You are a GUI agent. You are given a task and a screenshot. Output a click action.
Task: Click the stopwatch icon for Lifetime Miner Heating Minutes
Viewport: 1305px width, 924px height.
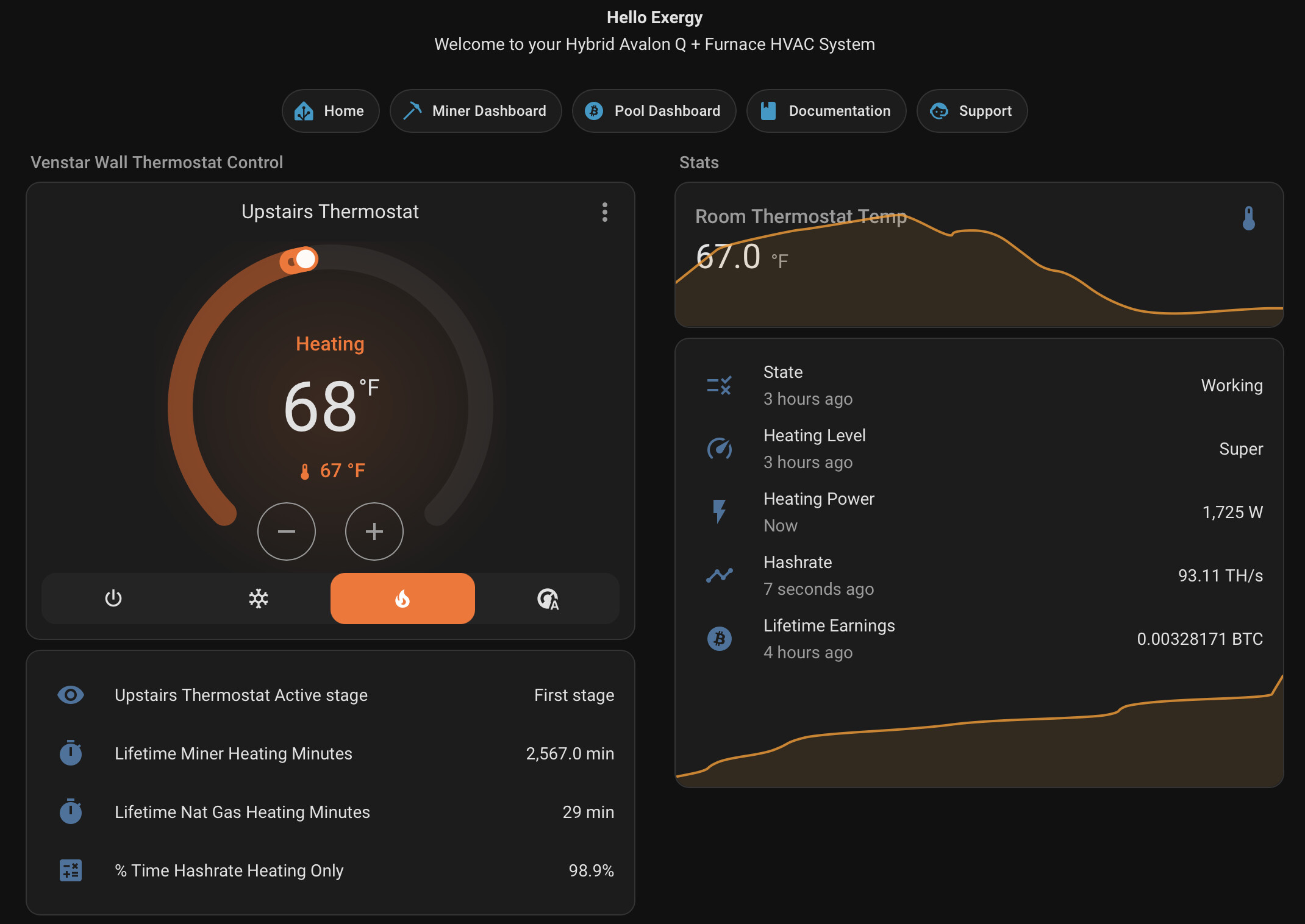[x=71, y=753]
